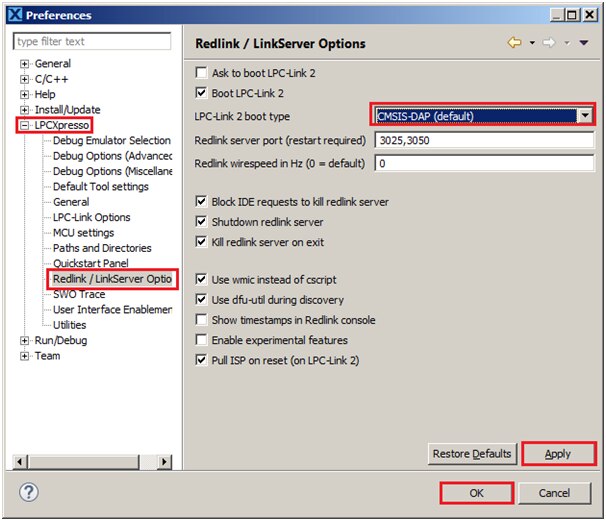
Task: Toggle Kill redlink server on exit
Action: pyautogui.click(x=201, y=242)
